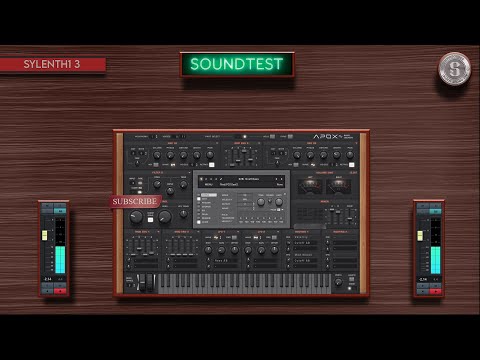The image size is (480, 360).
Task: Click the pitch bend wheel
Action: (142, 282)
